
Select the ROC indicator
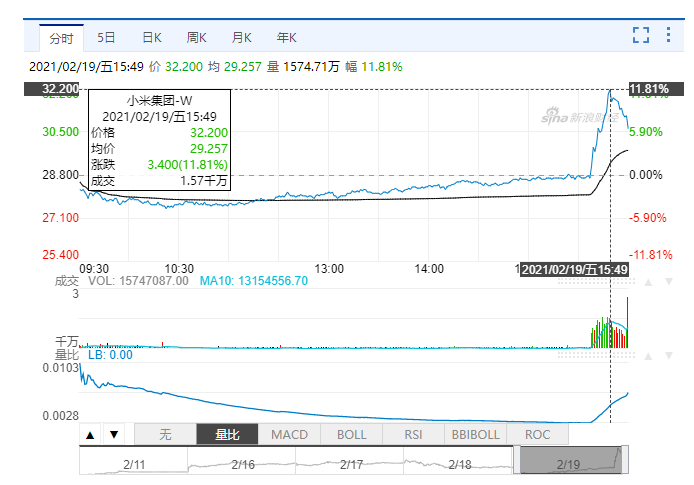[537, 435]
